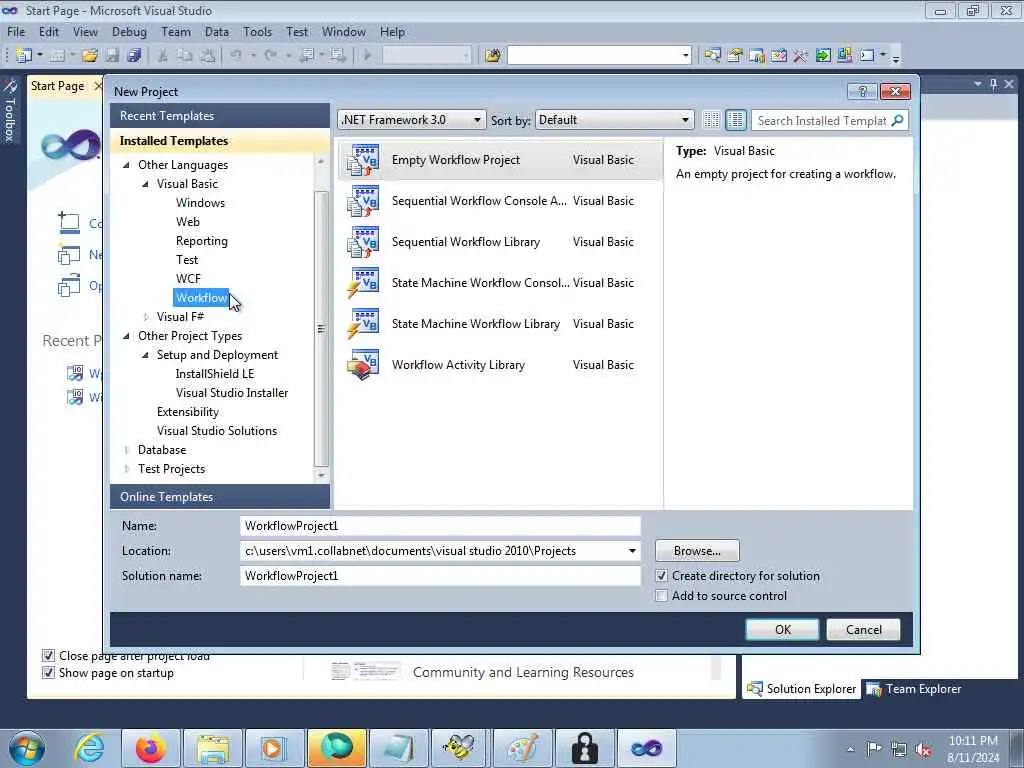
Task: Click the Sequential Workflow Console Application icon
Action: pyautogui.click(x=362, y=201)
